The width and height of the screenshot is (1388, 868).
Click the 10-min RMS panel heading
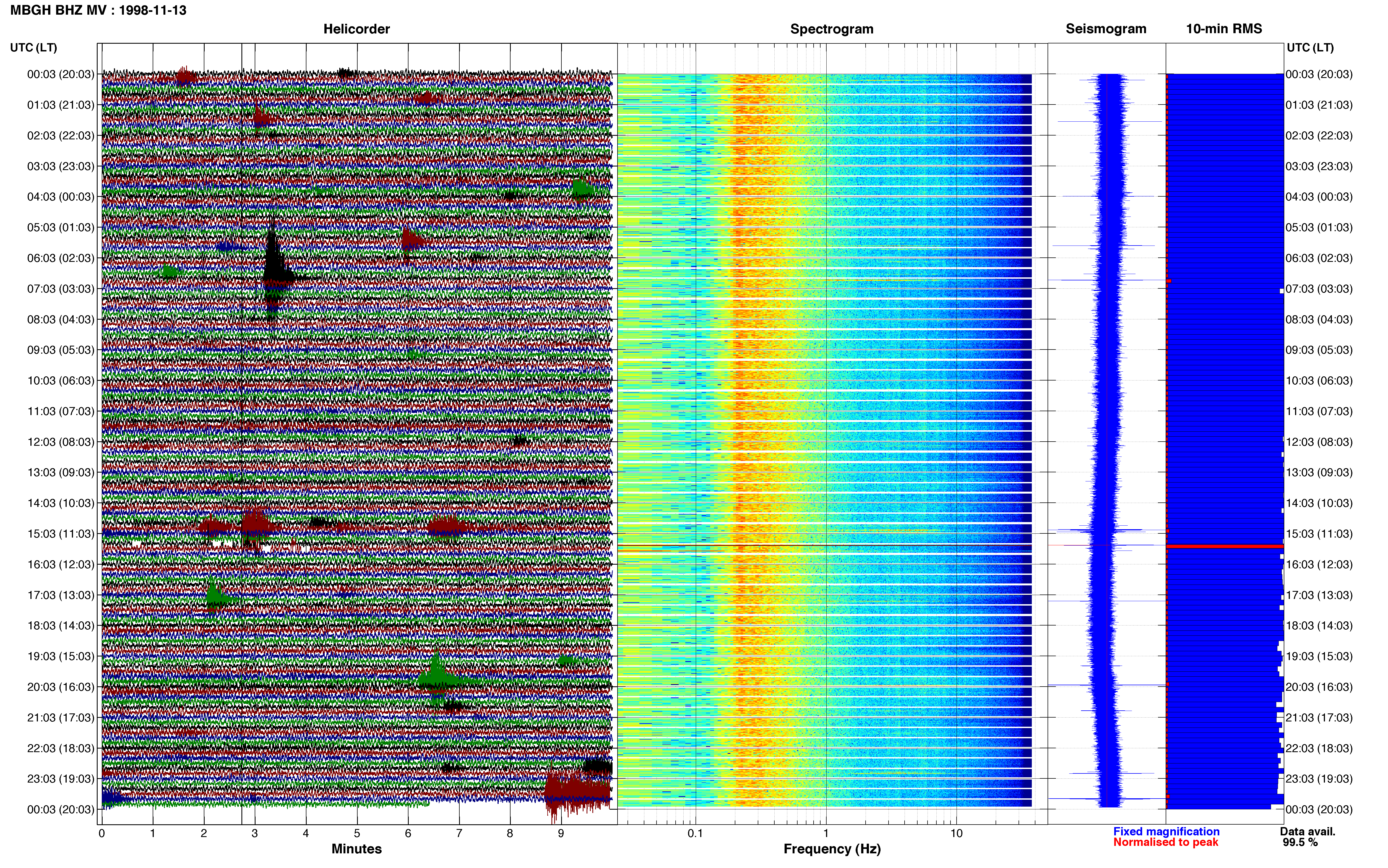coord(1224,29)
